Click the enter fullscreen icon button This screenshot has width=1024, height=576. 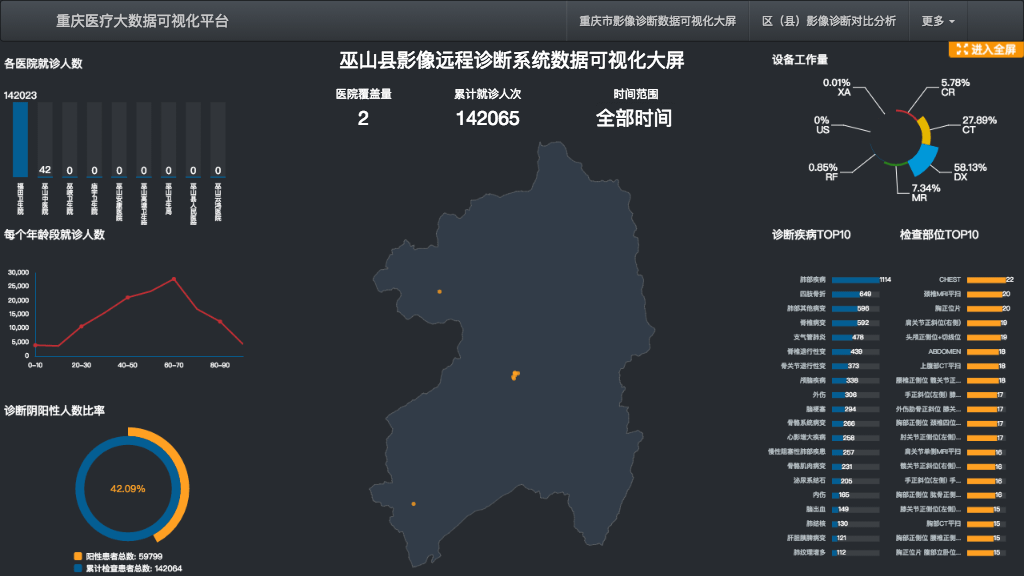(985, 49)
